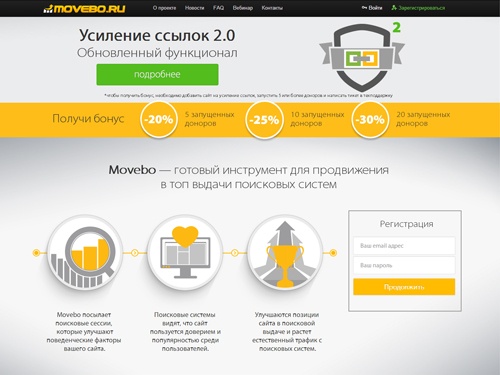Click the yellow Продолжить button
Image resolution: width=500 pixels, height=375 pixels.
404,287
